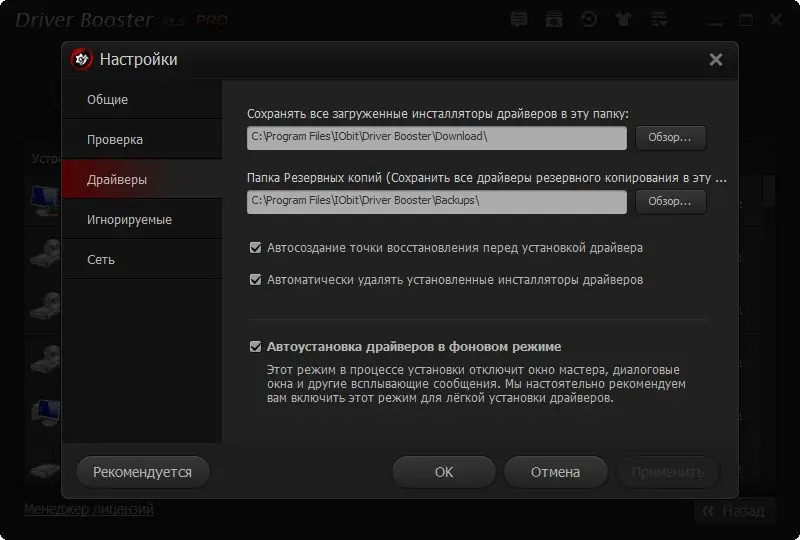
Task: Click the Применить button
Action: (668, 472)
